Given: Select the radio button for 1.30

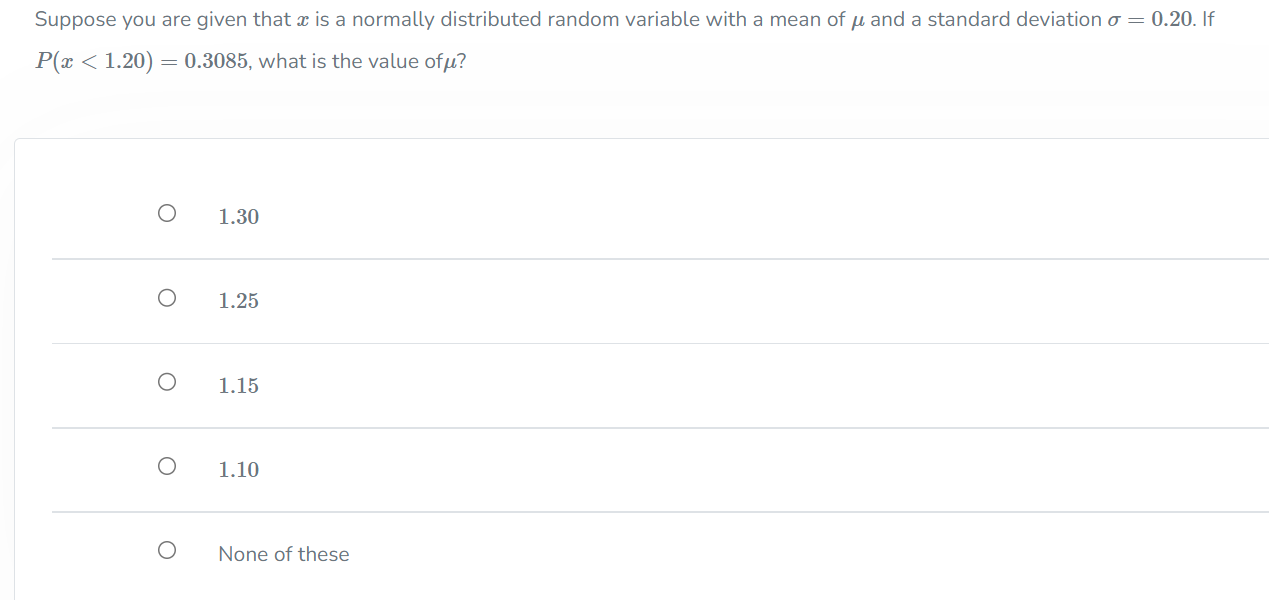Looking at the screenshot, I should click(167, 213).
